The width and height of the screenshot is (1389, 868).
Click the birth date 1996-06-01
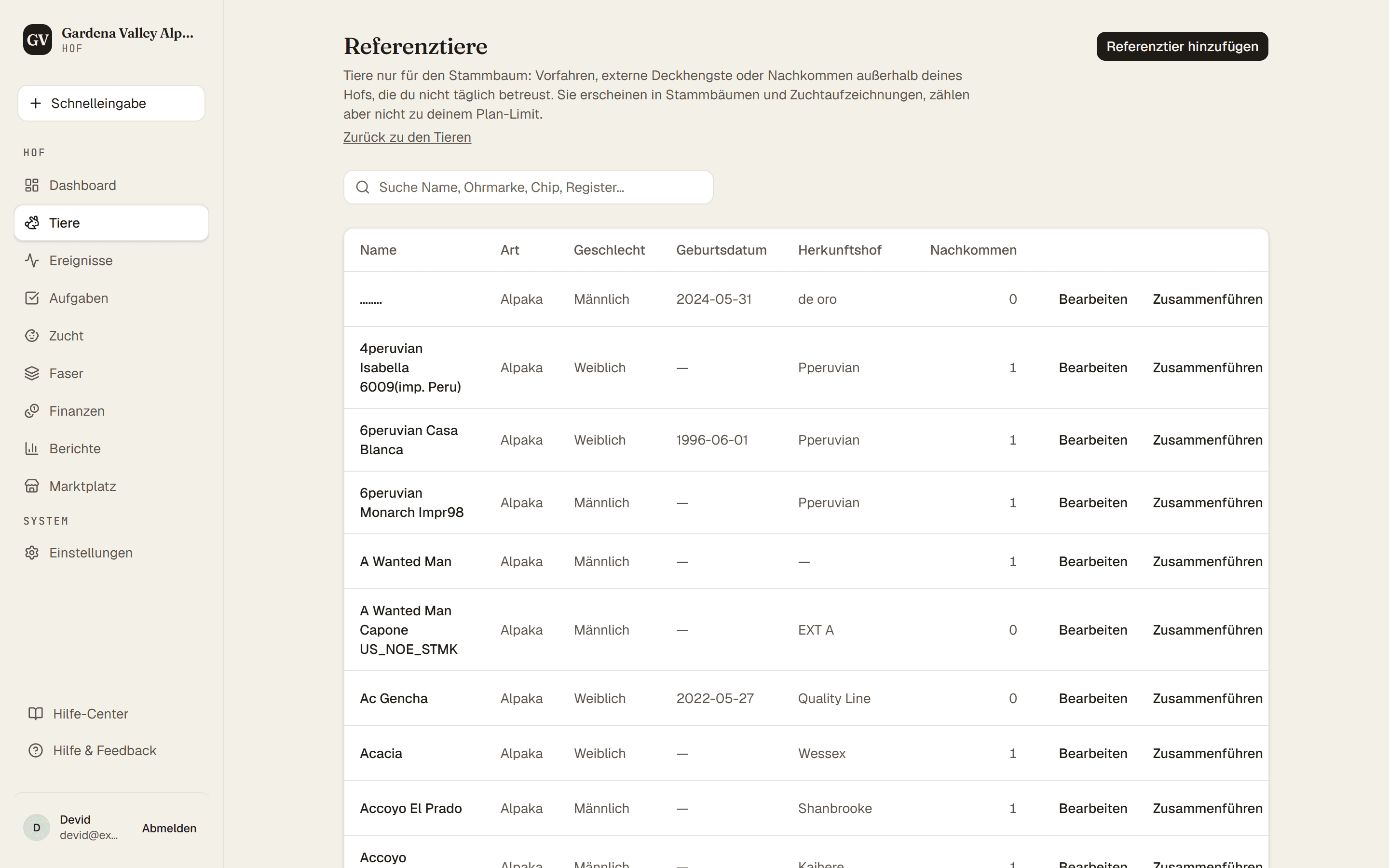(x=712, y=440)
